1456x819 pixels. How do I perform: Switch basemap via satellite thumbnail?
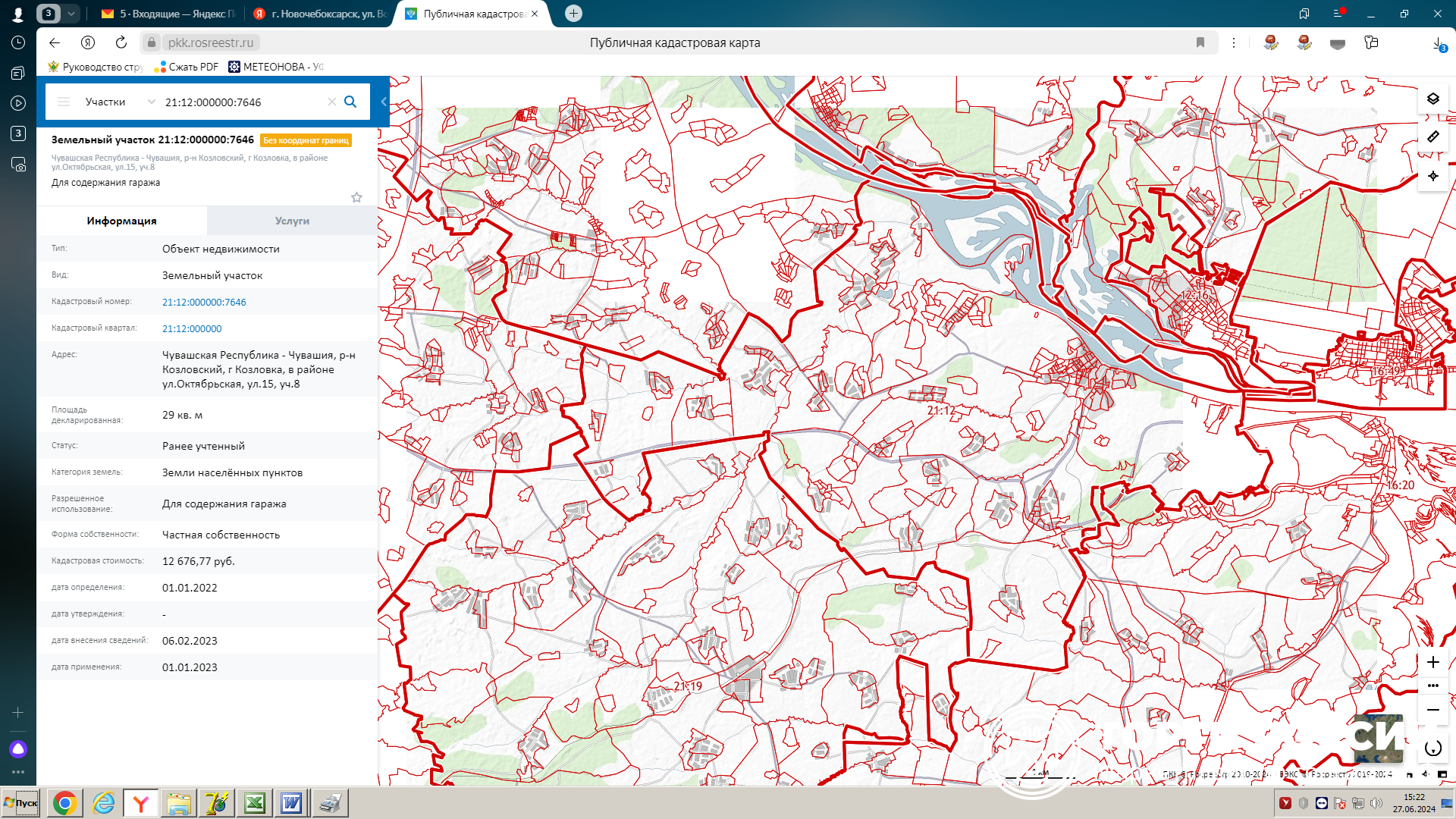(x=1378, y=738)
